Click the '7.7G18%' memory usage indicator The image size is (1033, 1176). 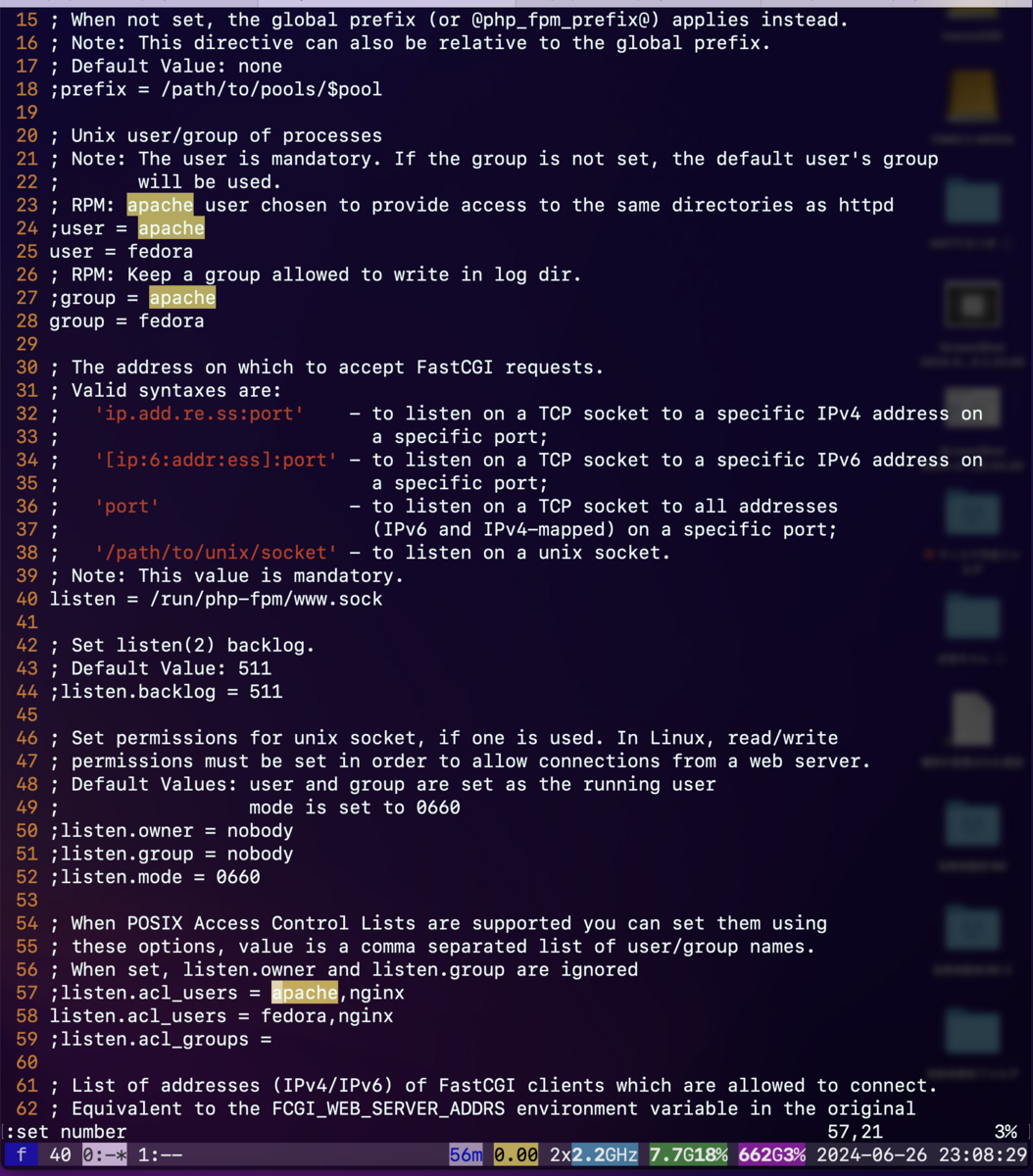pyautogui.click(x=688, y=1155)
